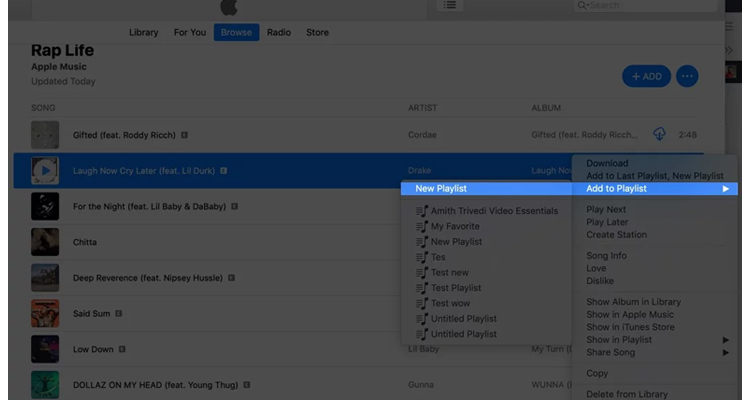This screenshot has height=400, width=750.
Task: Click the list view icon in top bar
Action: click(x=451, y=5)
